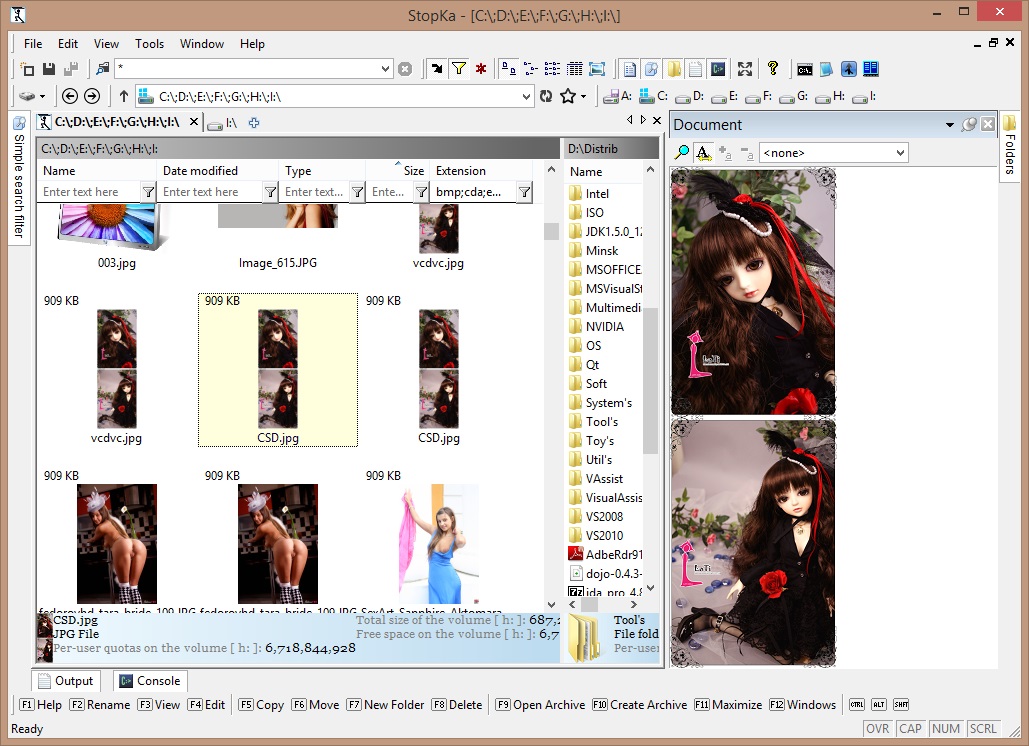This screenshot has width=1029, height=746.
Task: Click the blue up-arrow toolbar icon
Action: [x=849, y=68]
